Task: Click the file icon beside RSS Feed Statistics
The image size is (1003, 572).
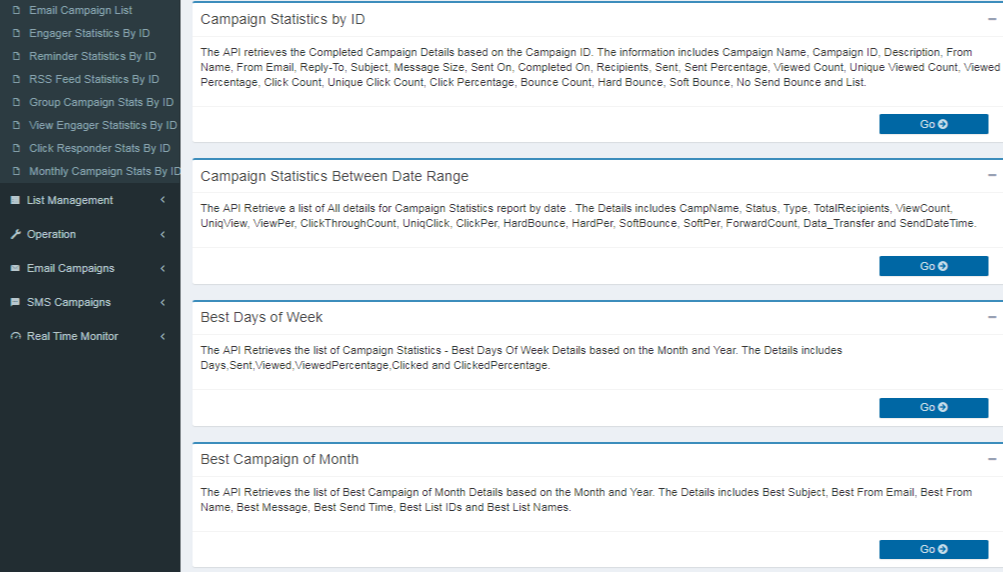Action: [x=16, y=79]
